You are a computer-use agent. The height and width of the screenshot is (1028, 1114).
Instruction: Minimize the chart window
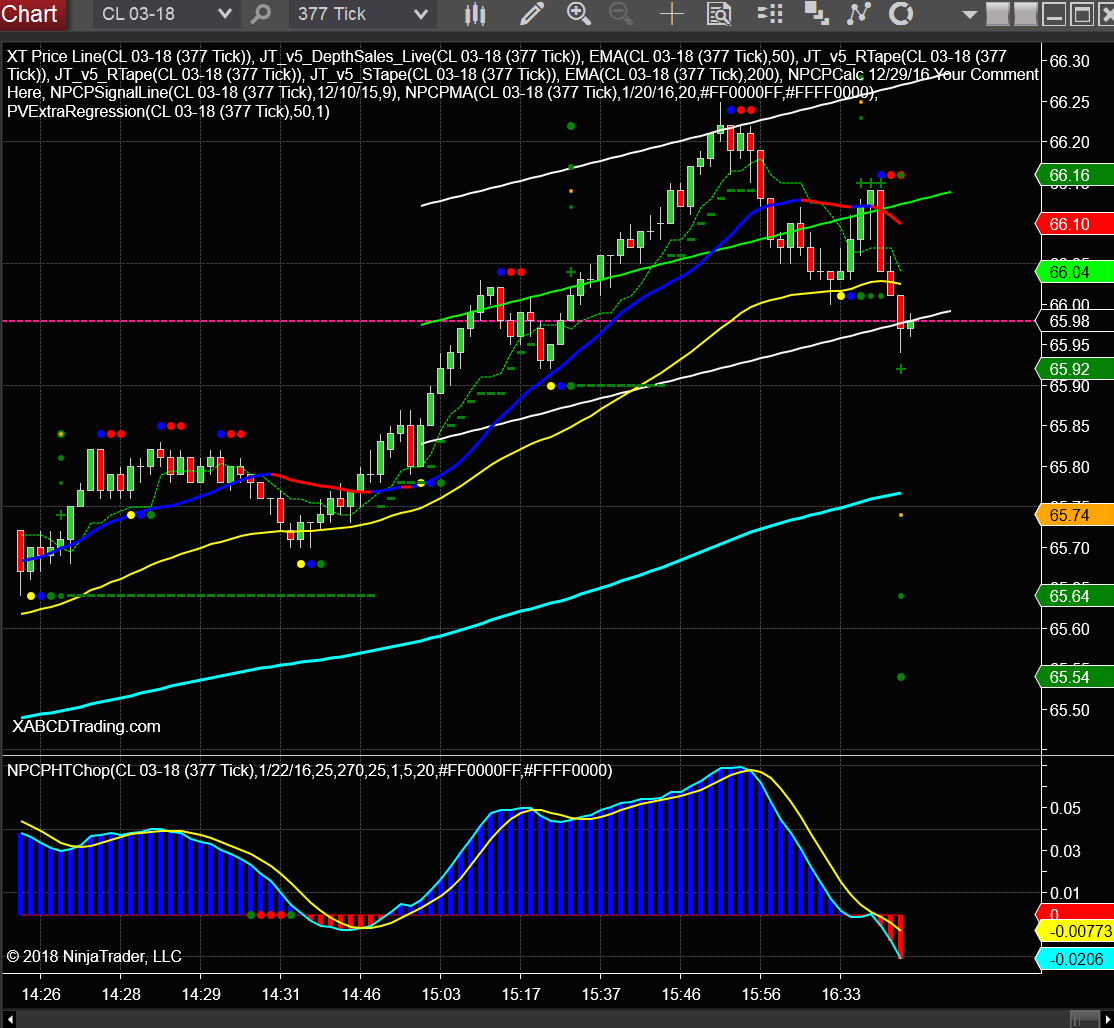point(1054,14)
